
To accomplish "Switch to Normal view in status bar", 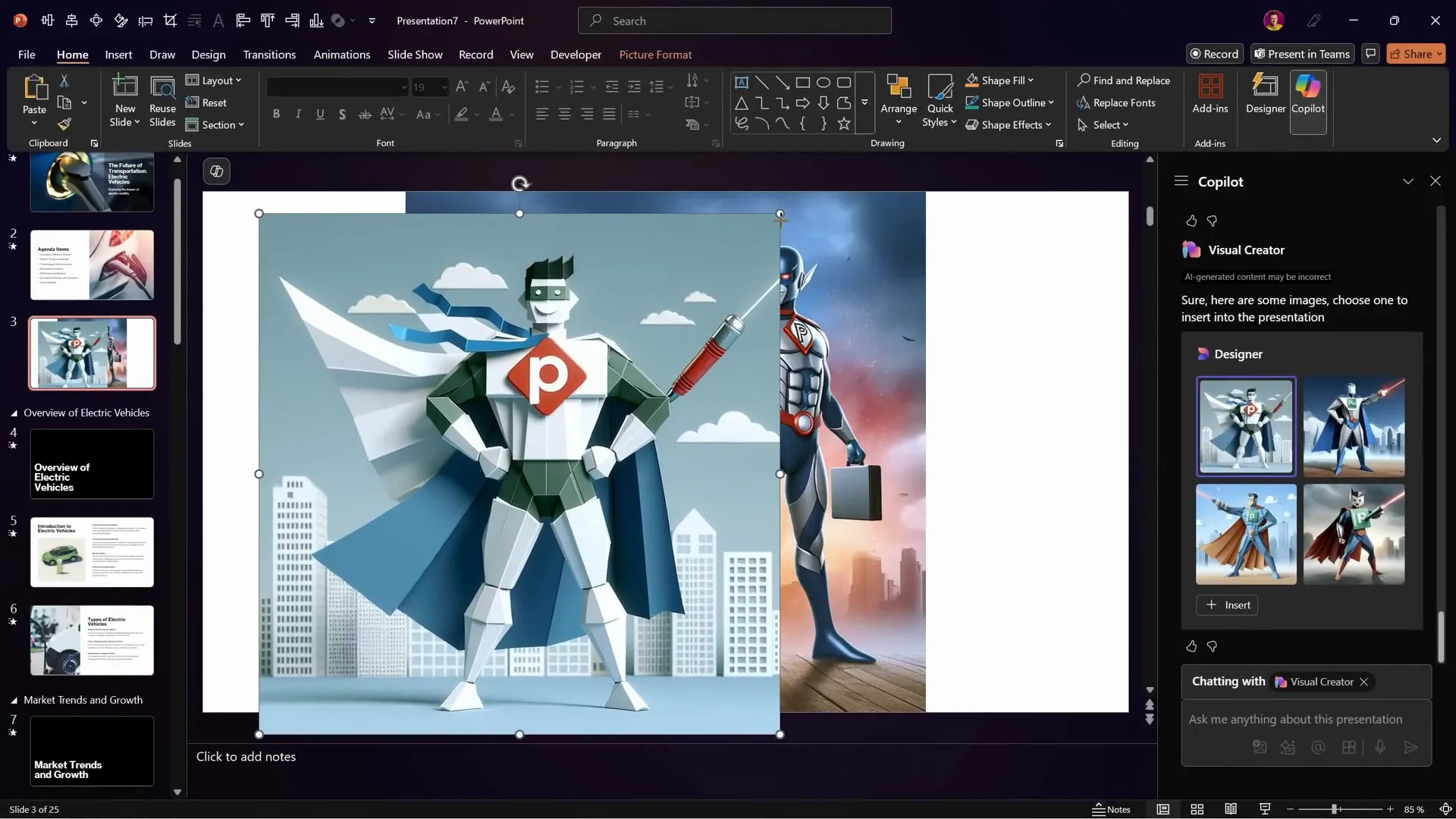I will click(x=1163, y=809).
